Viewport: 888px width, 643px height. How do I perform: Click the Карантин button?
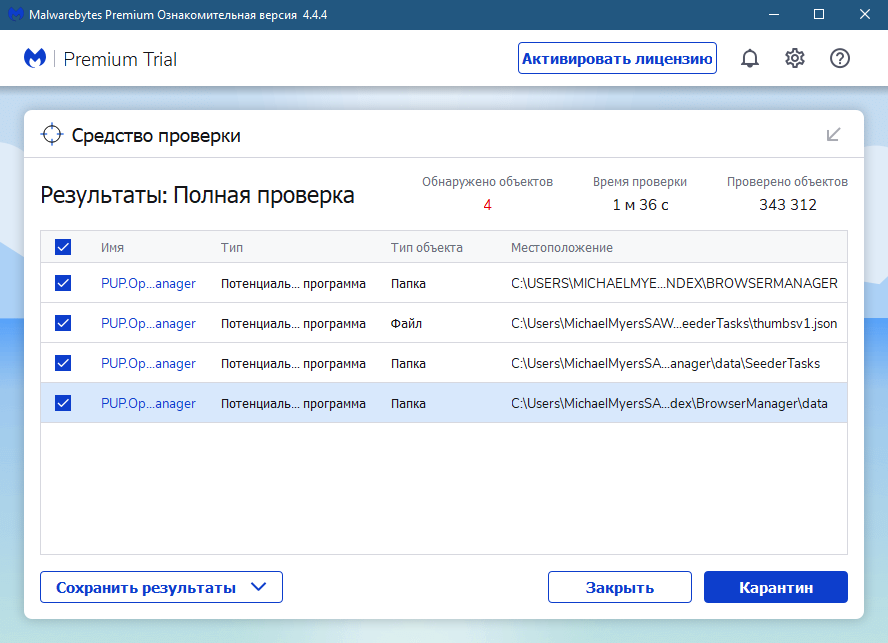point(776,587)
